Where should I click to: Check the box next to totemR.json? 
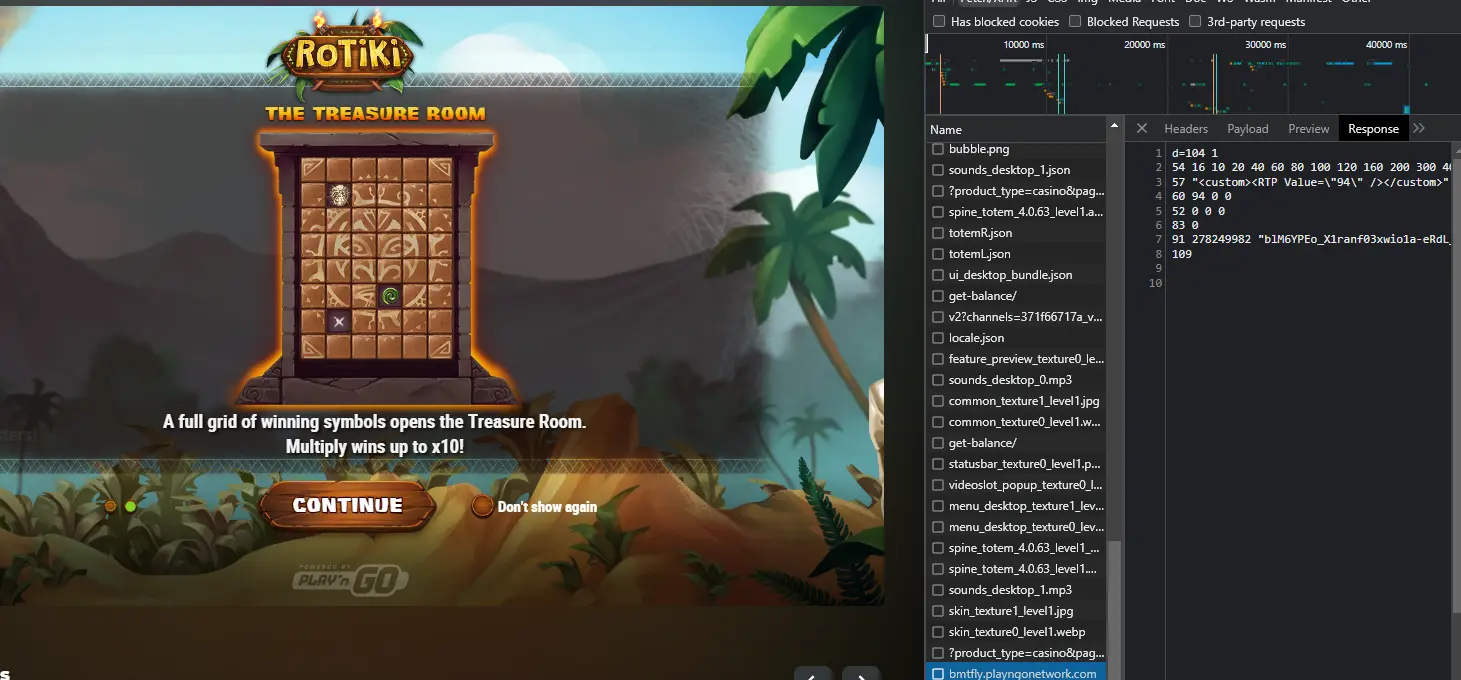pyautogui.click(x=938, y=233)
